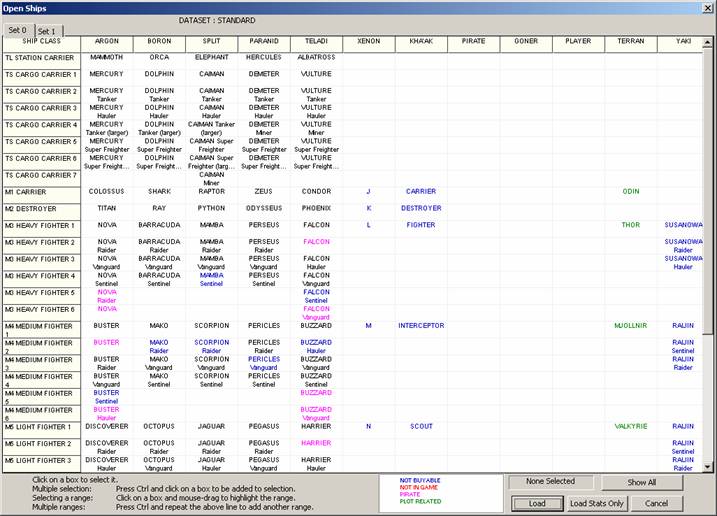Screen dimensions: 717x516
Task: Select the Terran ODIN cell
Action: pos(631,191)
